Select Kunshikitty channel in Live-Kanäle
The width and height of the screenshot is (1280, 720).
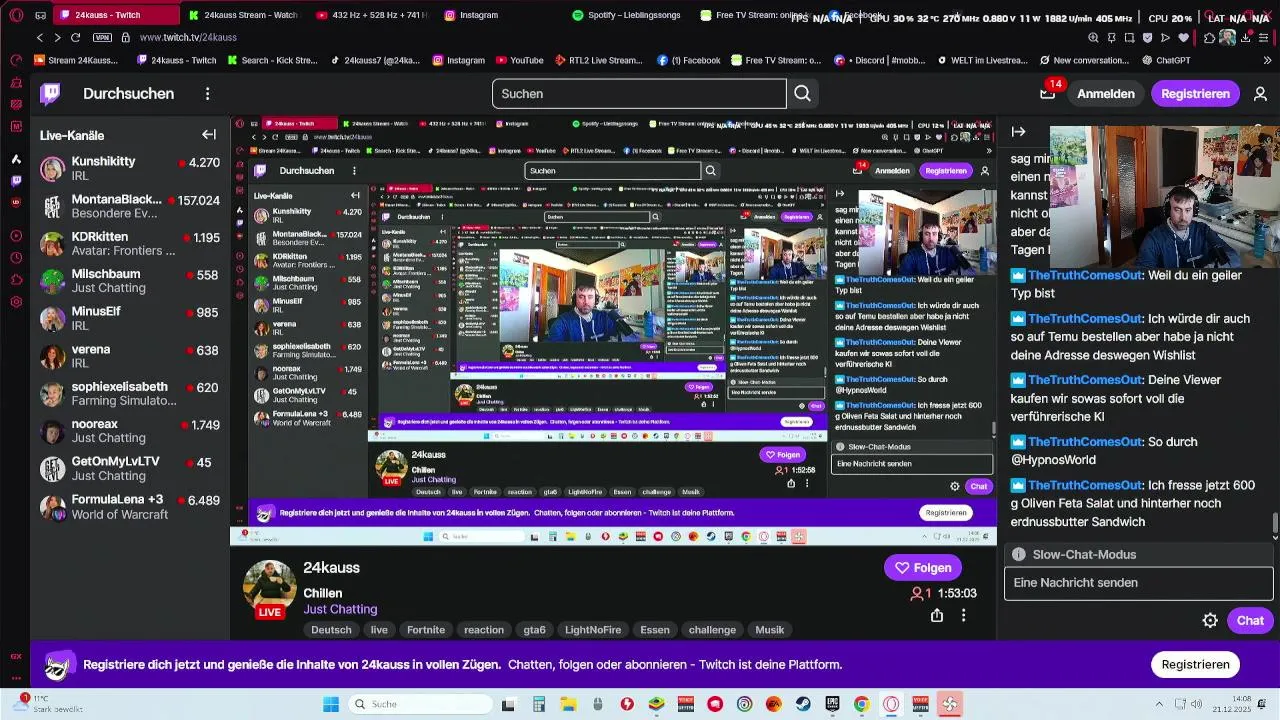[x=130, y=168]
